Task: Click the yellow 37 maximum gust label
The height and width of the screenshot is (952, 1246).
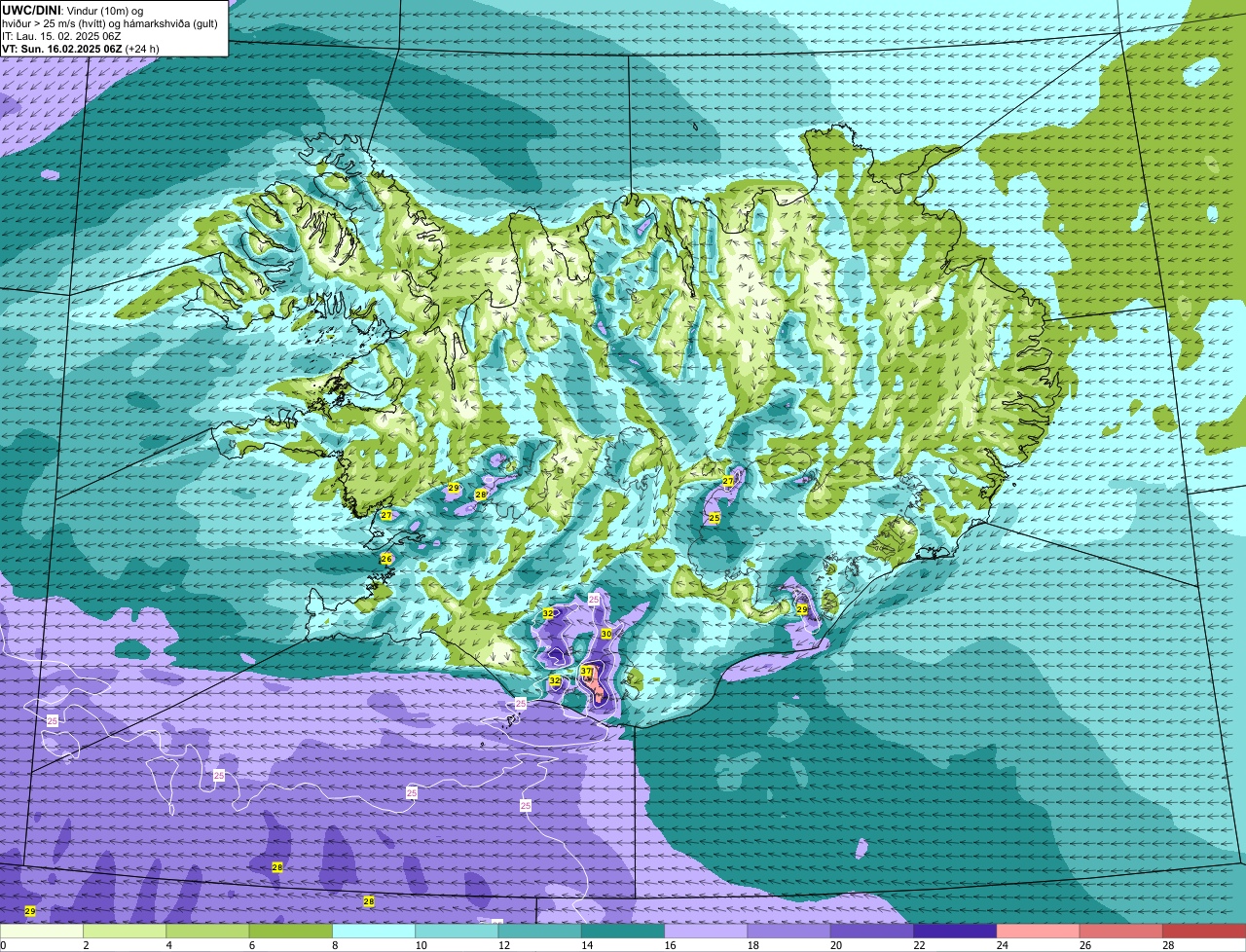Action: pyautogui.click(x=586, y=672)
